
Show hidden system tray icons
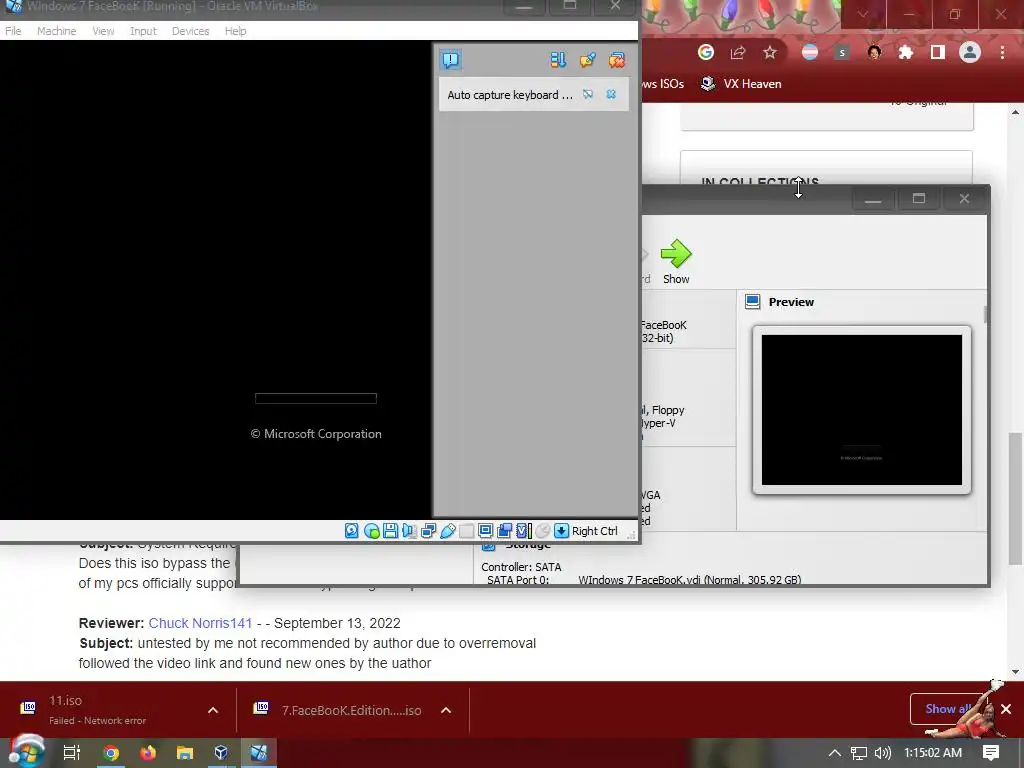(834, 753)
